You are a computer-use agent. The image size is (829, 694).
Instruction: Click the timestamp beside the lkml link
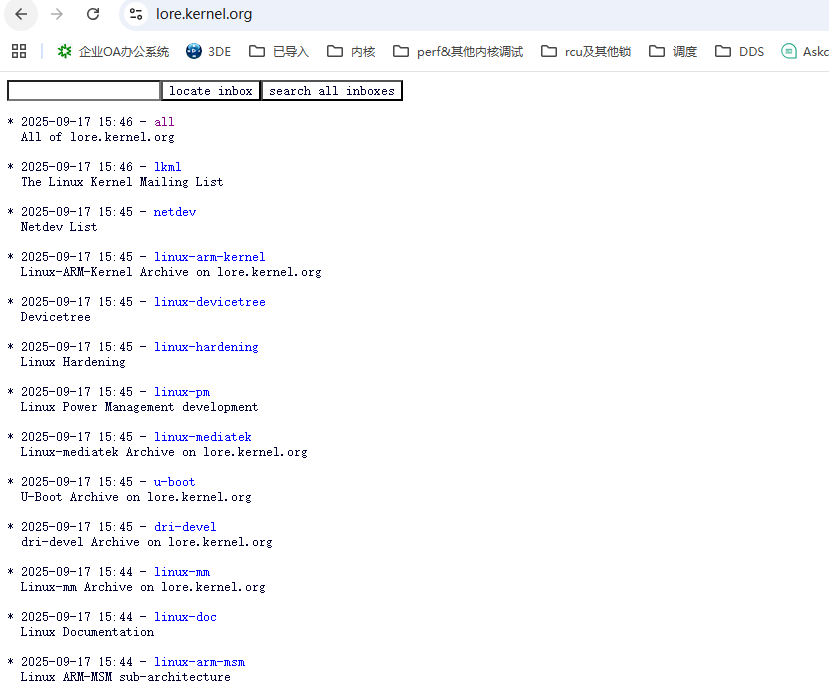click(77, 167)
